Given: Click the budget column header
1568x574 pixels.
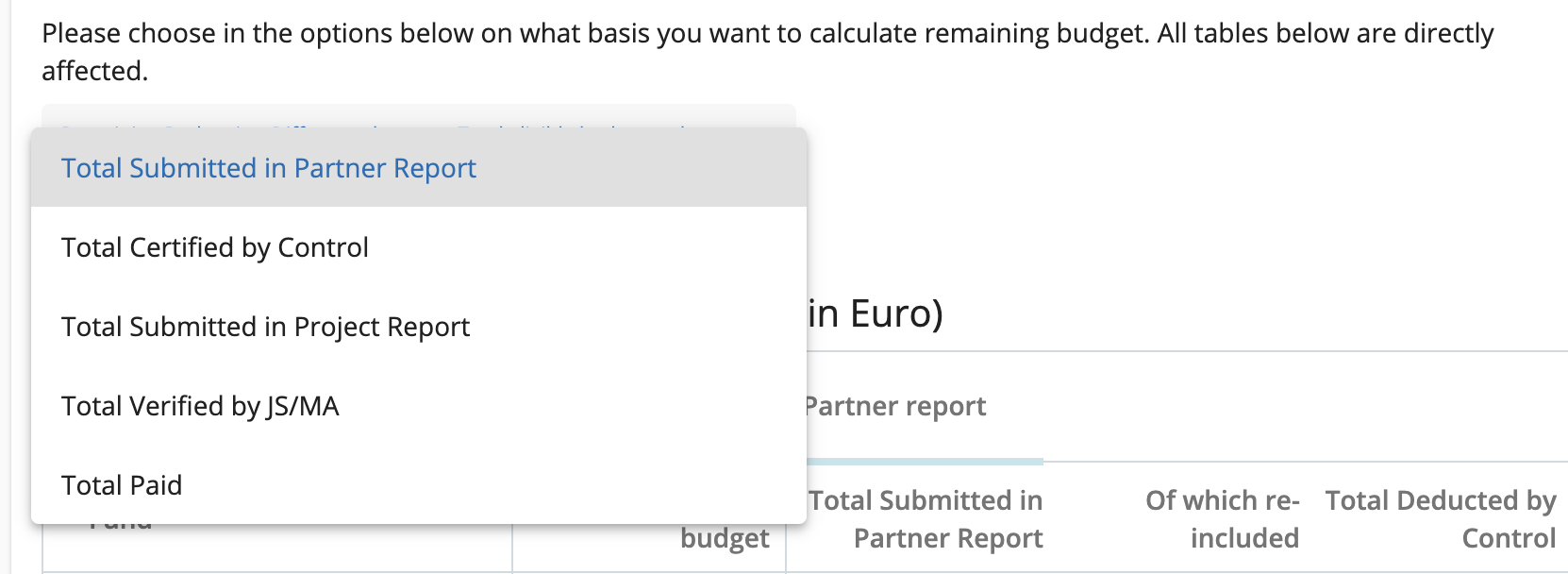Looking at the screenshot, I should click(x=725, y=539).
